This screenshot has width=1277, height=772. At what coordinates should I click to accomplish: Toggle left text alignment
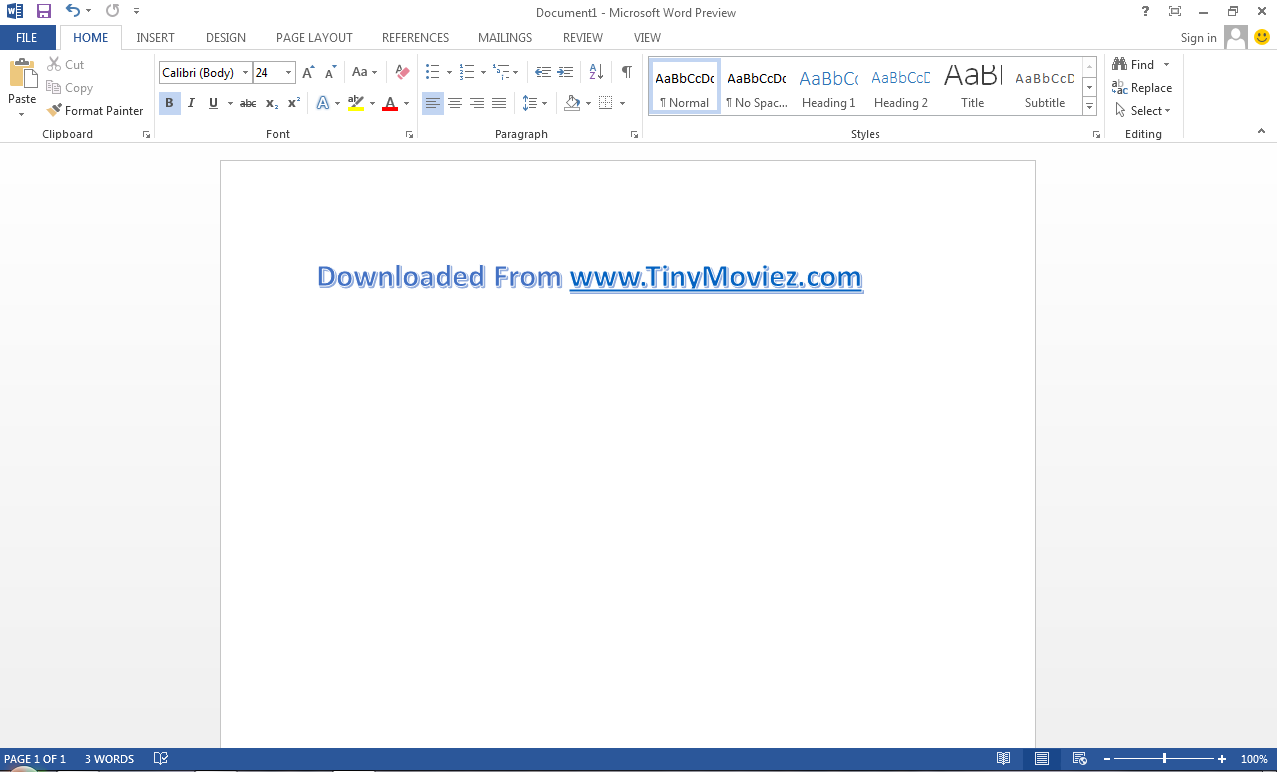tap(433, 103)
